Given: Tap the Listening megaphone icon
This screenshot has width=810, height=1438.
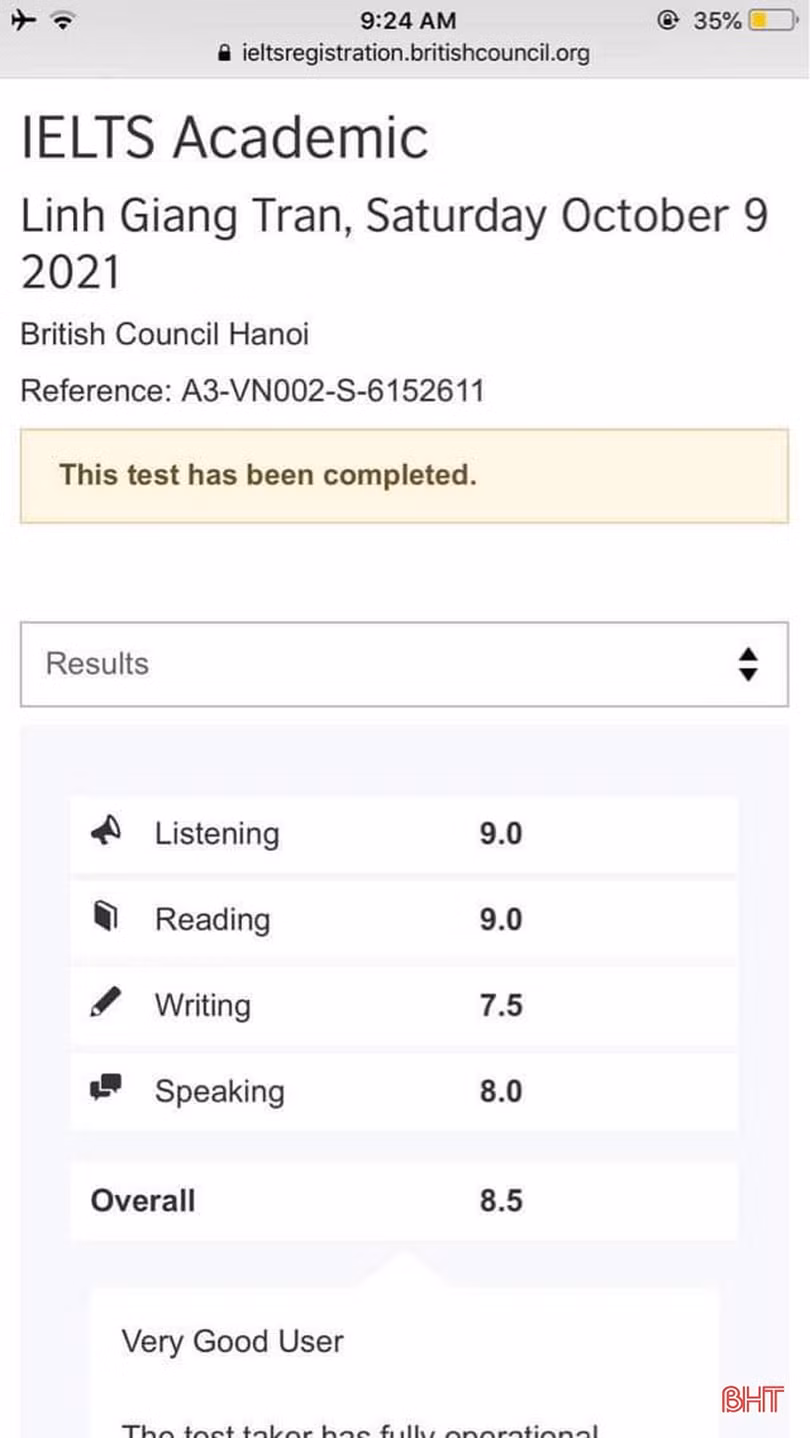Looking at the screenshot, I should point(106,832).
